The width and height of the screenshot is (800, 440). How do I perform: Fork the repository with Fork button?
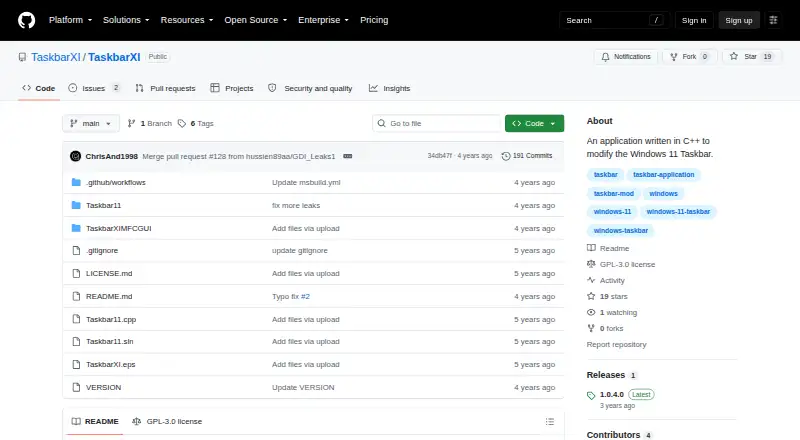690,57
